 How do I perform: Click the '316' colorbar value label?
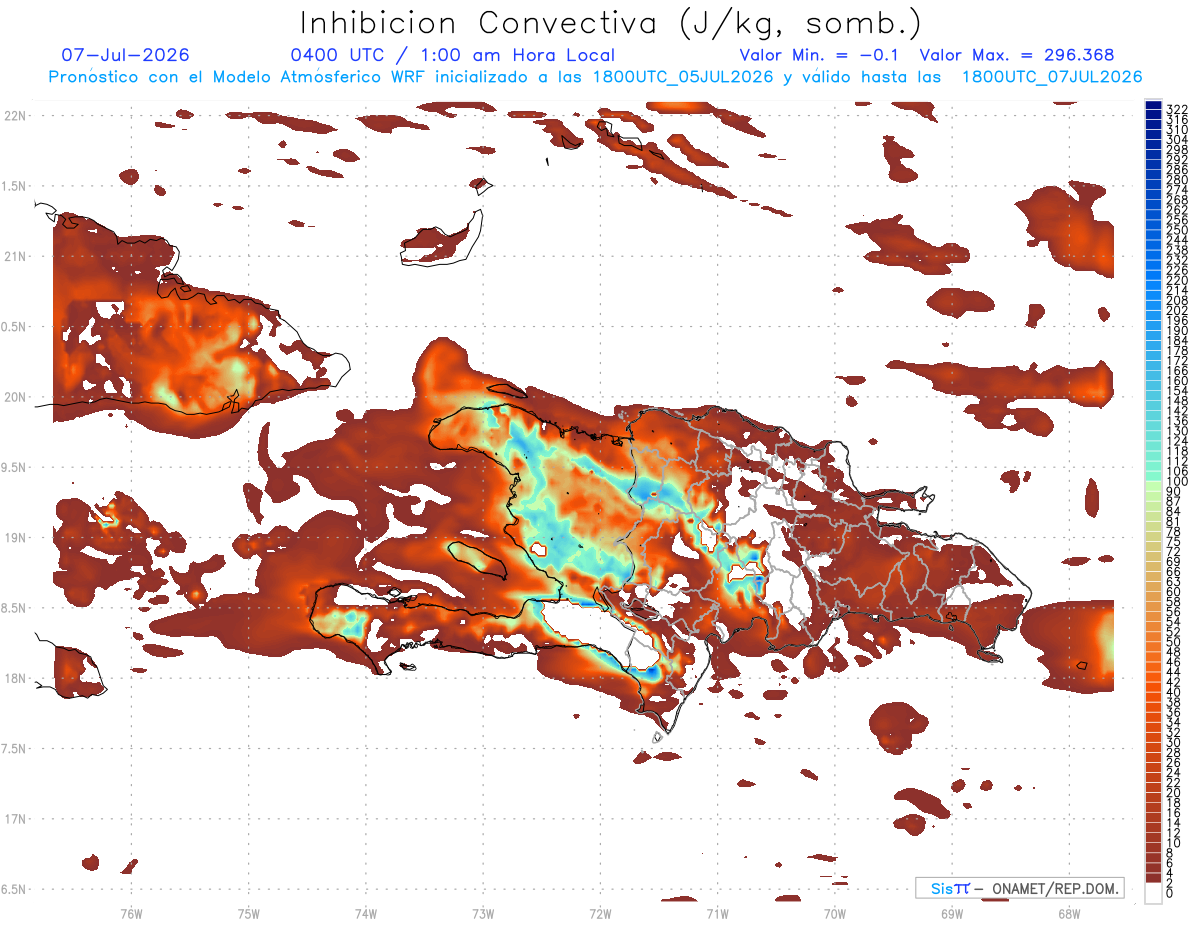click(1177, 120)
